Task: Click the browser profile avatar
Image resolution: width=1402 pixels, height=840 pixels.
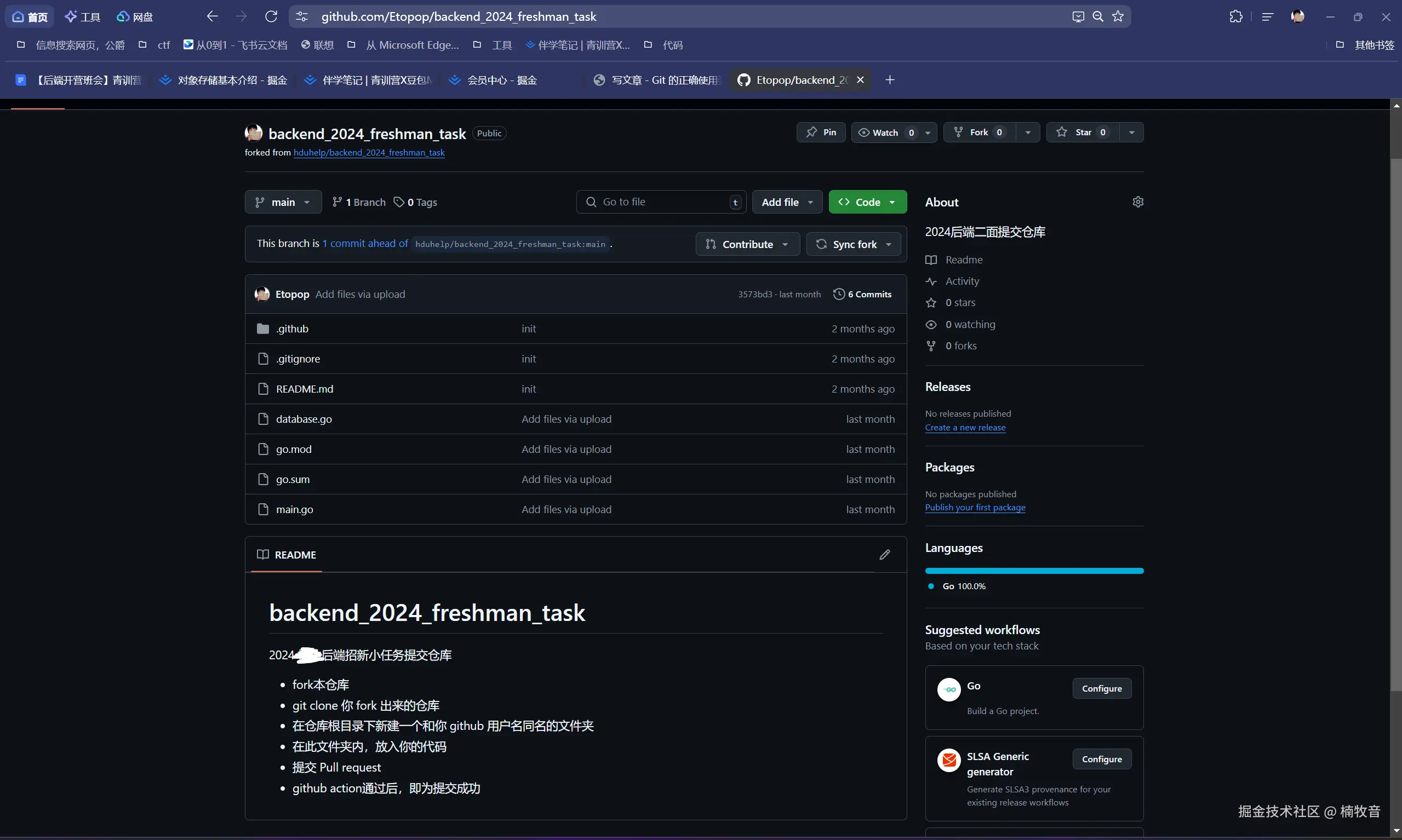Action: click(1298, 16)
